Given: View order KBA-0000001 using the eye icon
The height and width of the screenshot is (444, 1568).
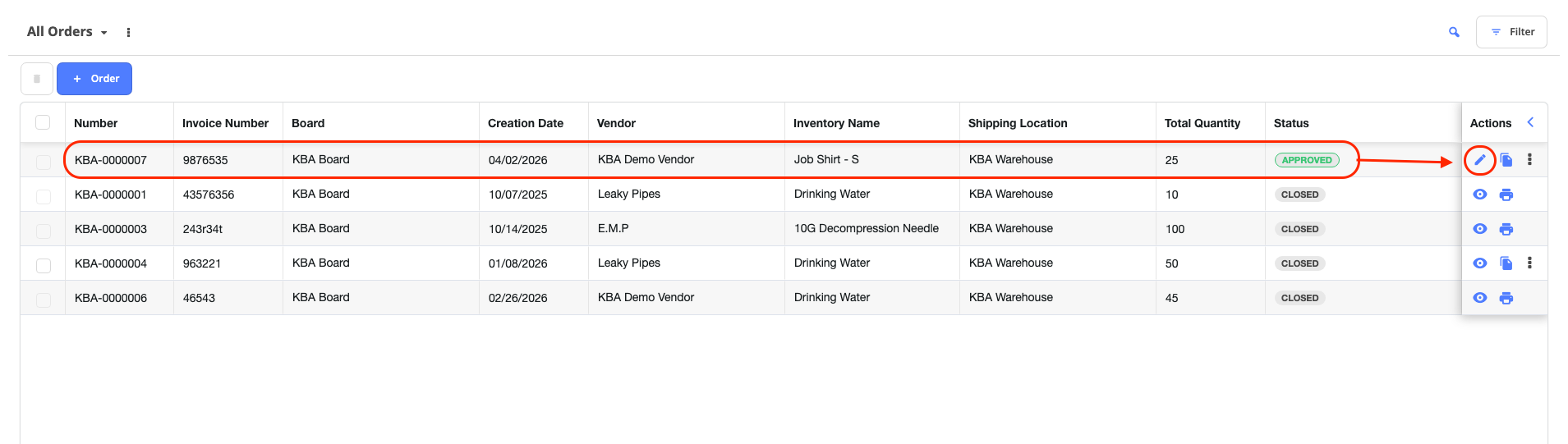Looking at the screenshot, I should [x=1480, y=195].
